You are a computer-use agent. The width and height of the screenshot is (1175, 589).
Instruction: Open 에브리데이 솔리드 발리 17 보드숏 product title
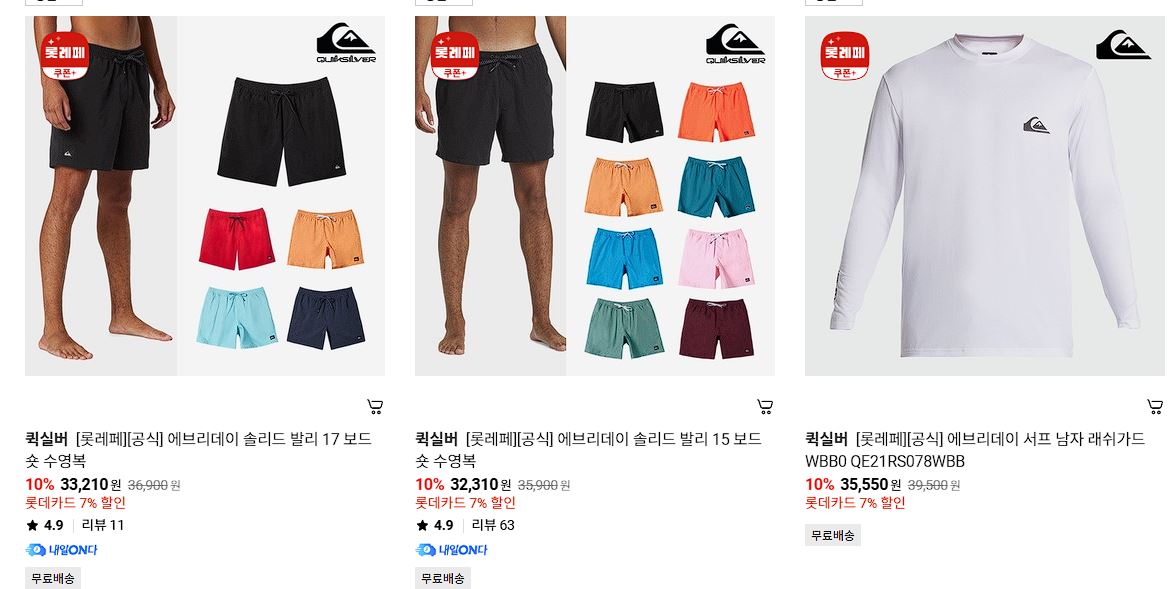point(199,450)
